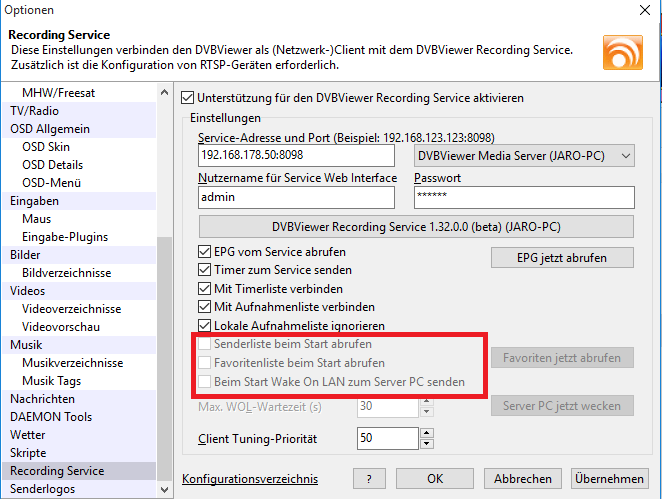Screen dimensions: 662x499
Task: Select Nachrichten in options tree
Action: 79,399
